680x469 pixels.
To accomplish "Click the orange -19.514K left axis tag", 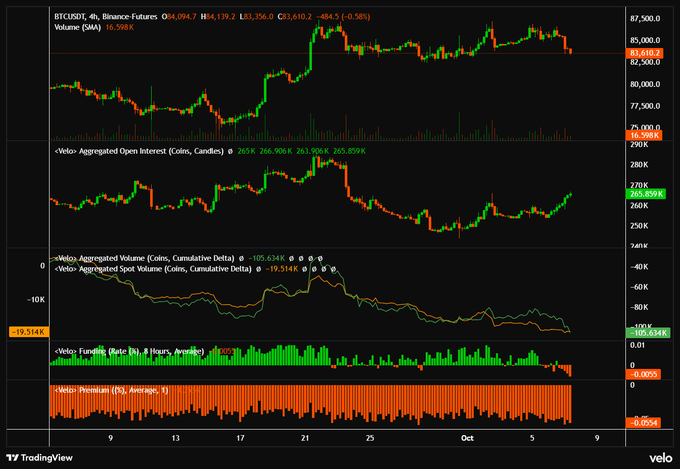I will pyautogui.click(x=29, y=332).
